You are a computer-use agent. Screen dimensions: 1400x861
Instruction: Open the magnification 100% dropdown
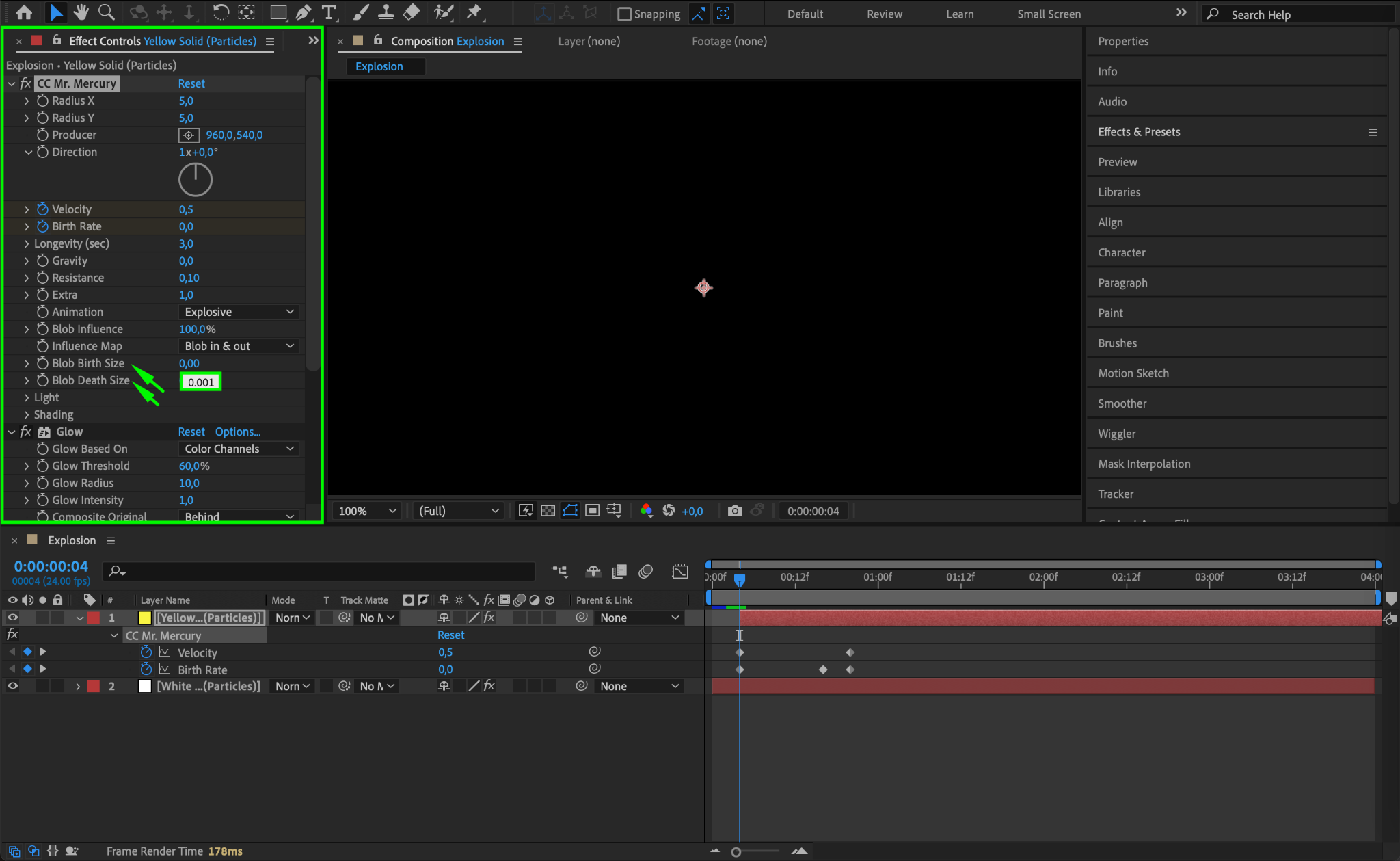click(x=367, y=511)
